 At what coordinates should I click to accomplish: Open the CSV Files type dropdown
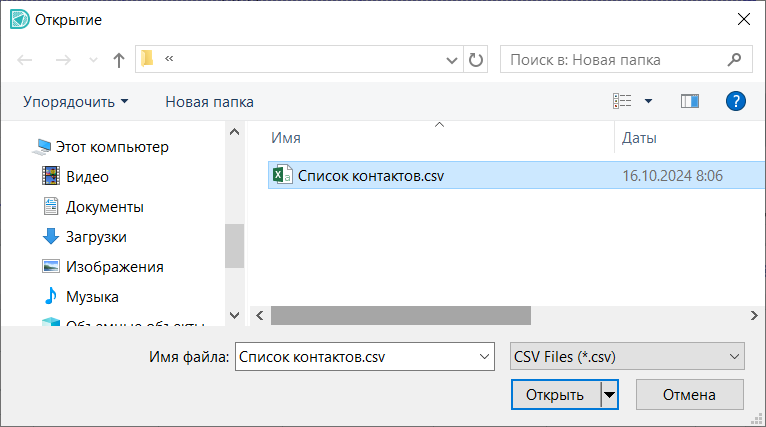tap(627, 356)
